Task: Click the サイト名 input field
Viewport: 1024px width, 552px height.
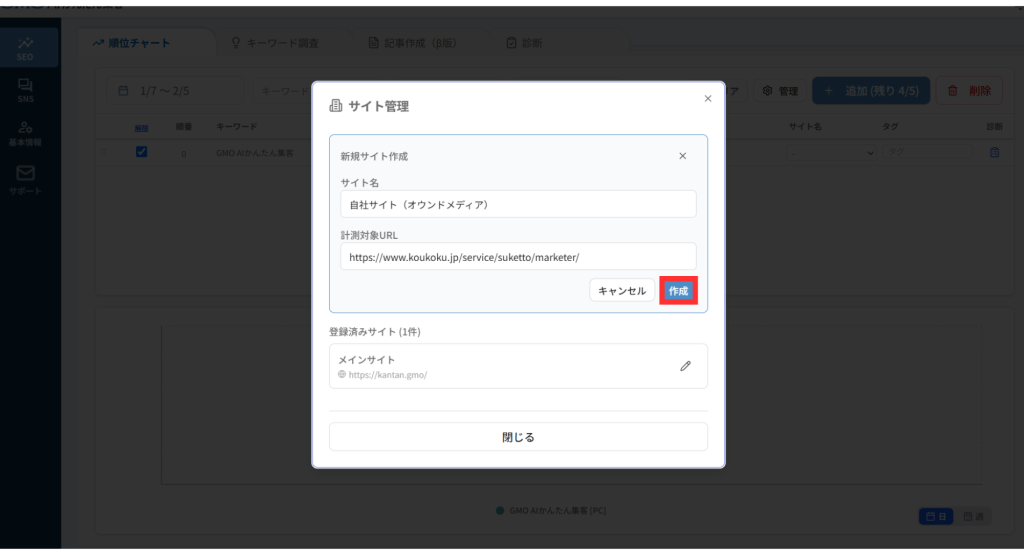Action: [x=518, y=204]
